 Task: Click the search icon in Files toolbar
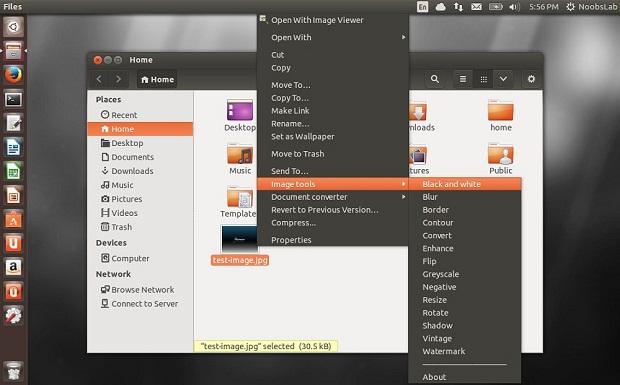(435, 79)
